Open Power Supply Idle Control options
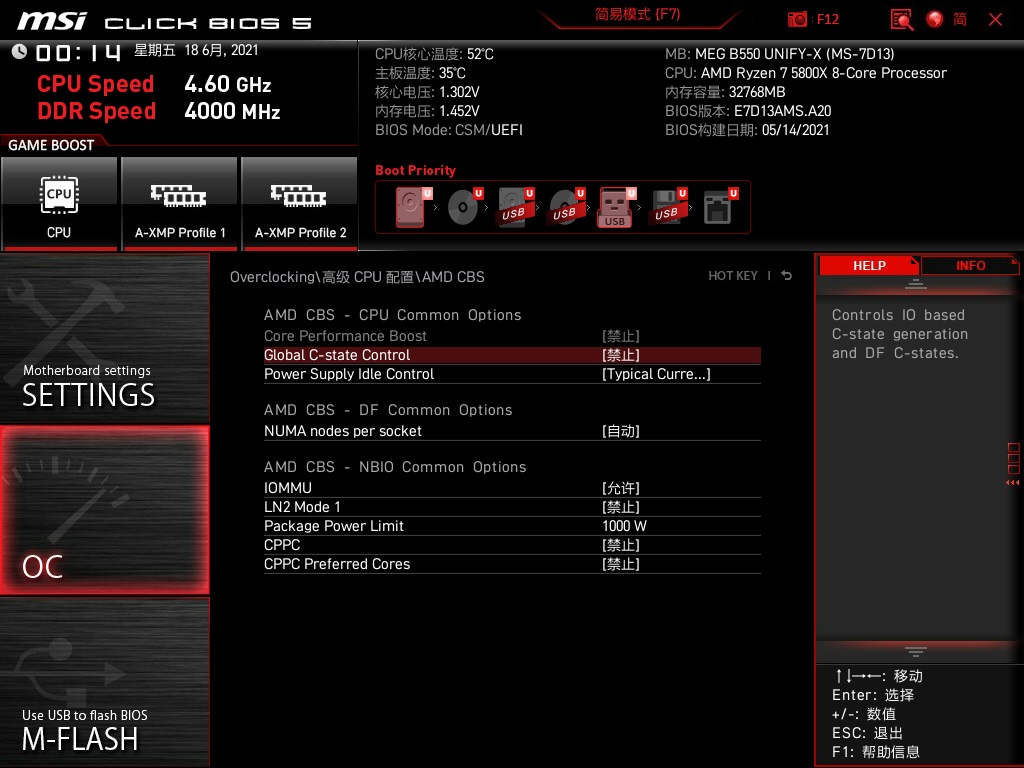This screenshot has width=1024, height=768. tap(655, 374)
